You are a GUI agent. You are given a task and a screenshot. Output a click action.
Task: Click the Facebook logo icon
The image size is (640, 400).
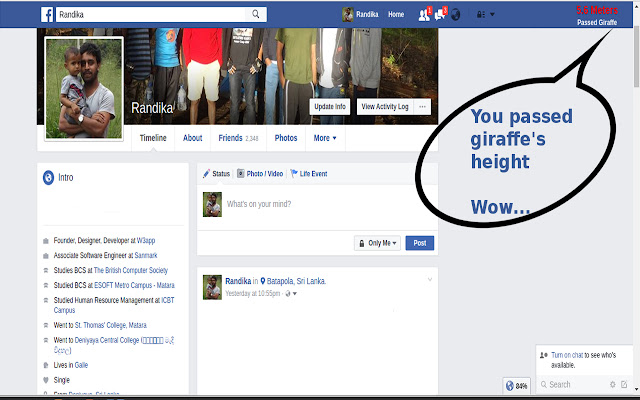(47, 15)
